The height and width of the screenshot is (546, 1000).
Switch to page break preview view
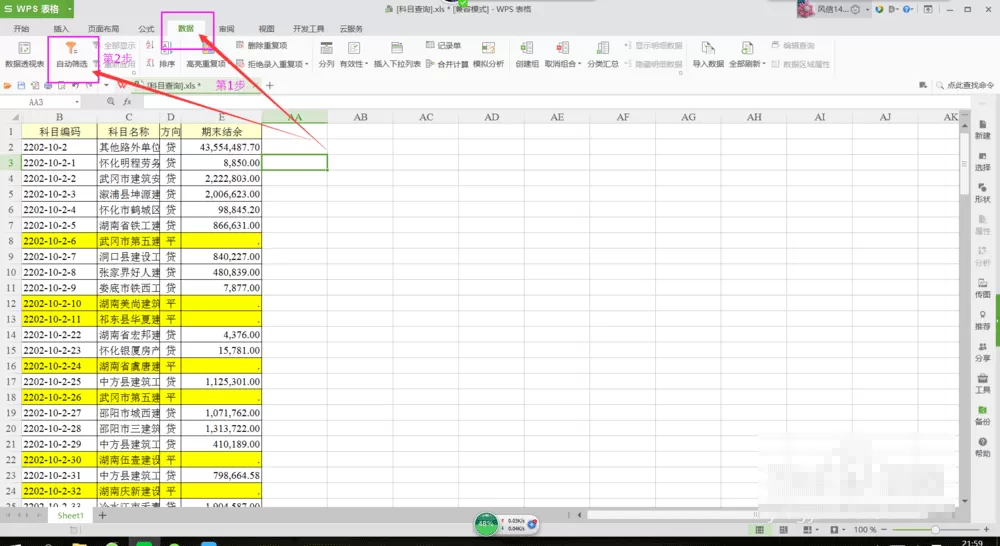783,529
